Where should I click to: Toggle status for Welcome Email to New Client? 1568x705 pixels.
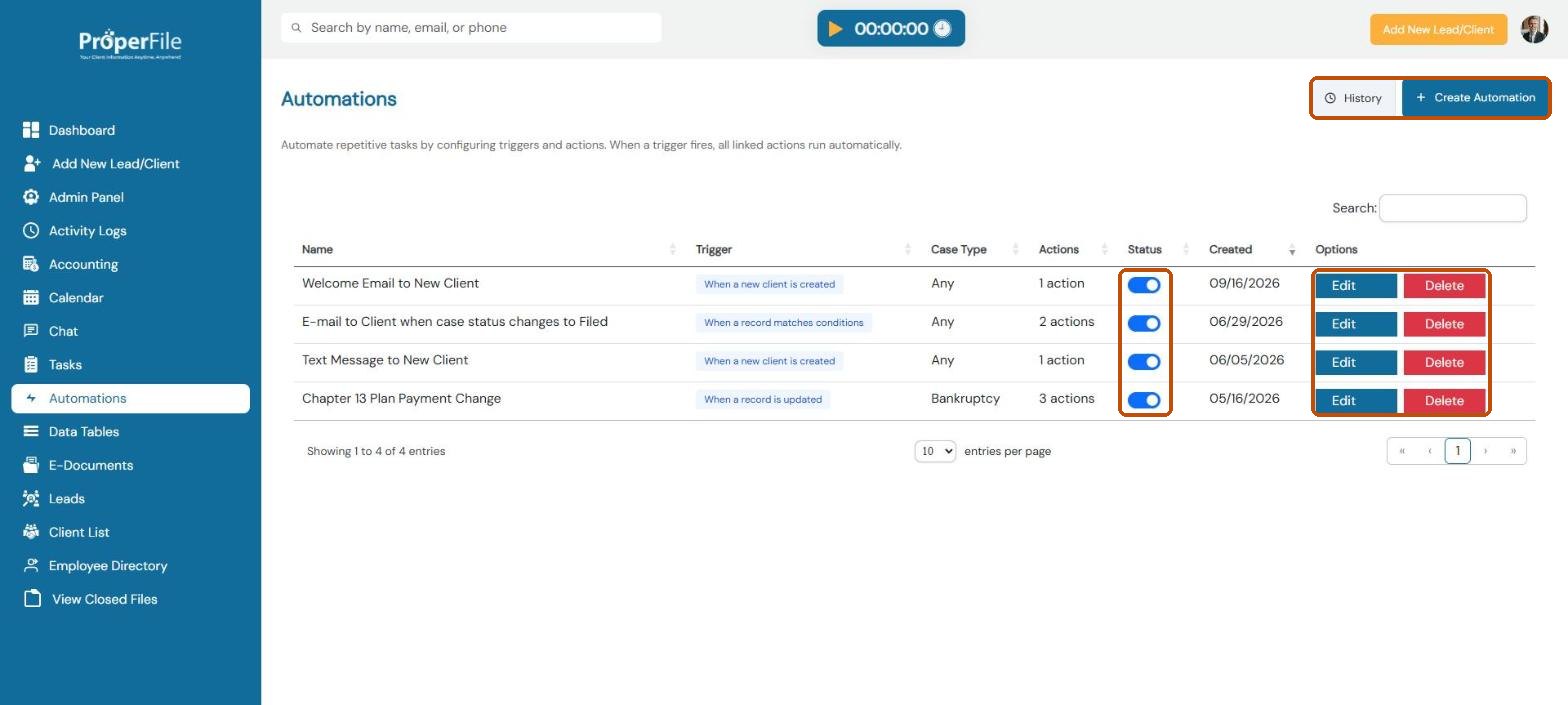coord(1144,285)
